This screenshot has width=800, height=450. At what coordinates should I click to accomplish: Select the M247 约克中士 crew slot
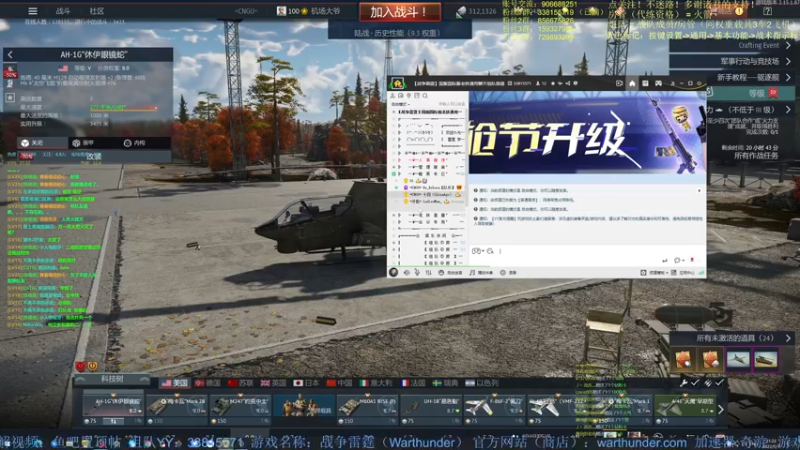click(240, 409)
